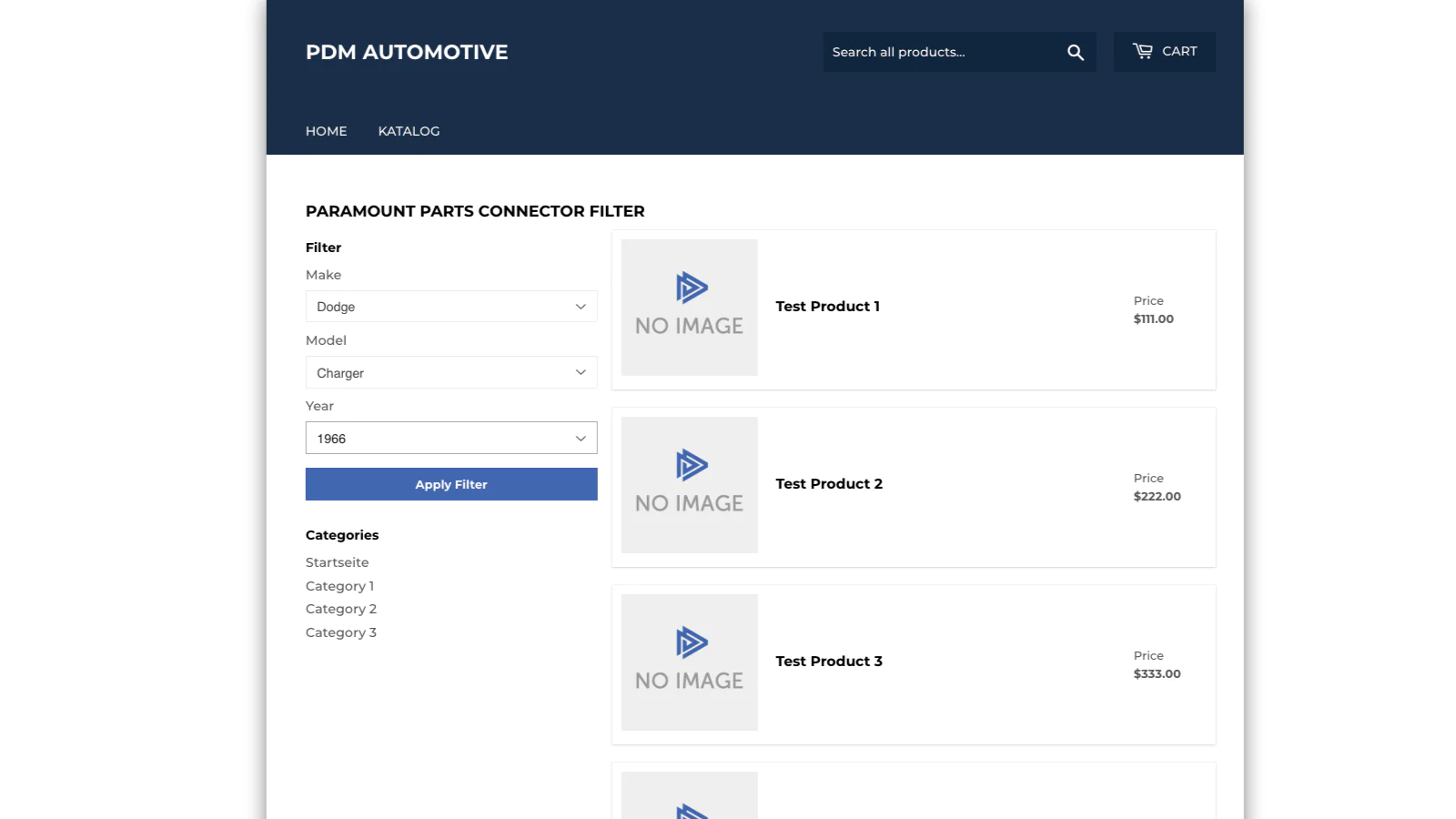The image size is (1456, 819).
Task: Click Test Product 2 placeholder image
Action: tap(689, 485)
